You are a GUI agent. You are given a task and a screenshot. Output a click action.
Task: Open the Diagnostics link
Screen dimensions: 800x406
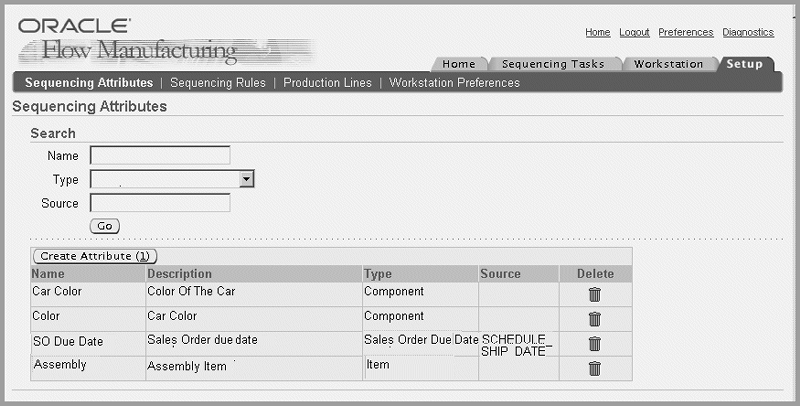point(748,32)
